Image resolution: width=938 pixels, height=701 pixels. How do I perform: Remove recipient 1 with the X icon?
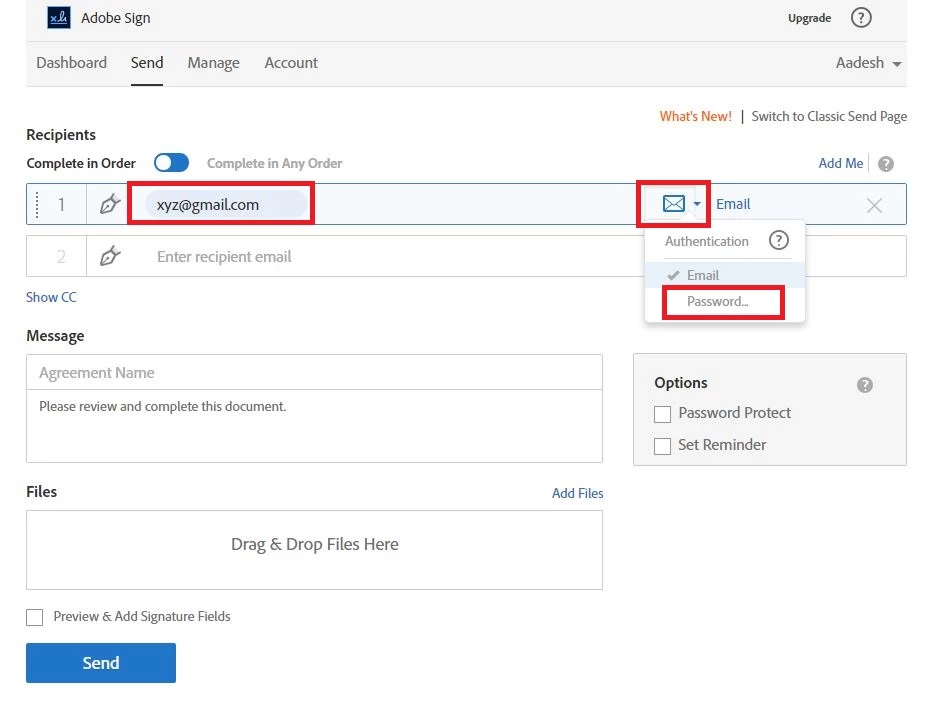pos(874,206)
